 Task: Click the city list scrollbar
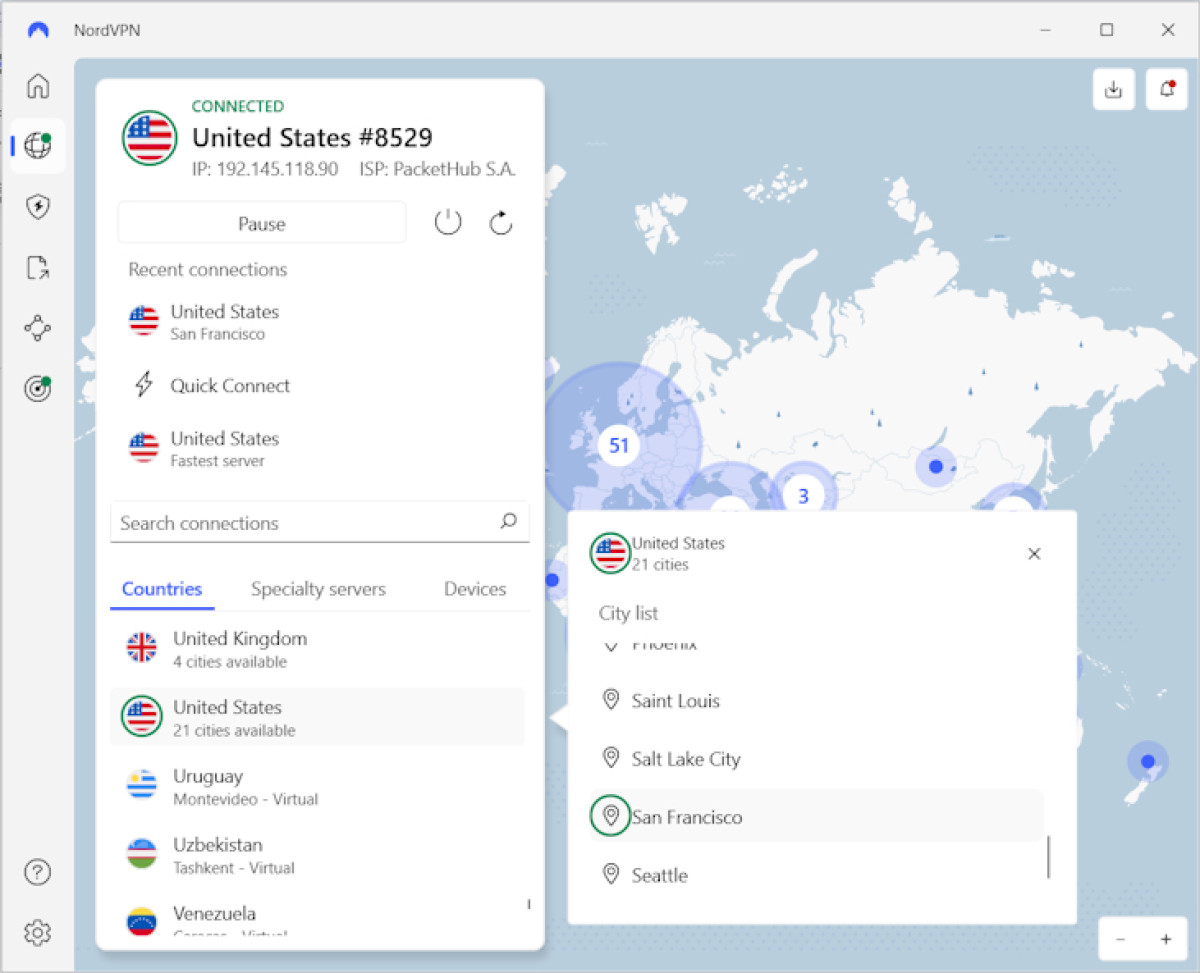pyautogui.click(x=1048, y=857)
